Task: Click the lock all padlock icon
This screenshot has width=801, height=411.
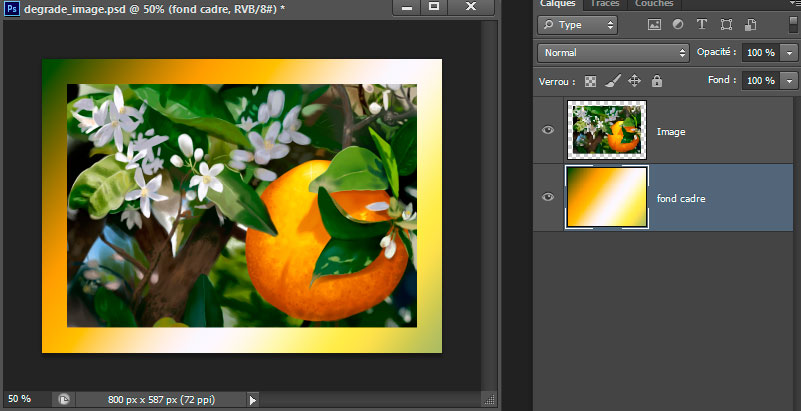Action: pyautogui.click(x=656, y=81)
